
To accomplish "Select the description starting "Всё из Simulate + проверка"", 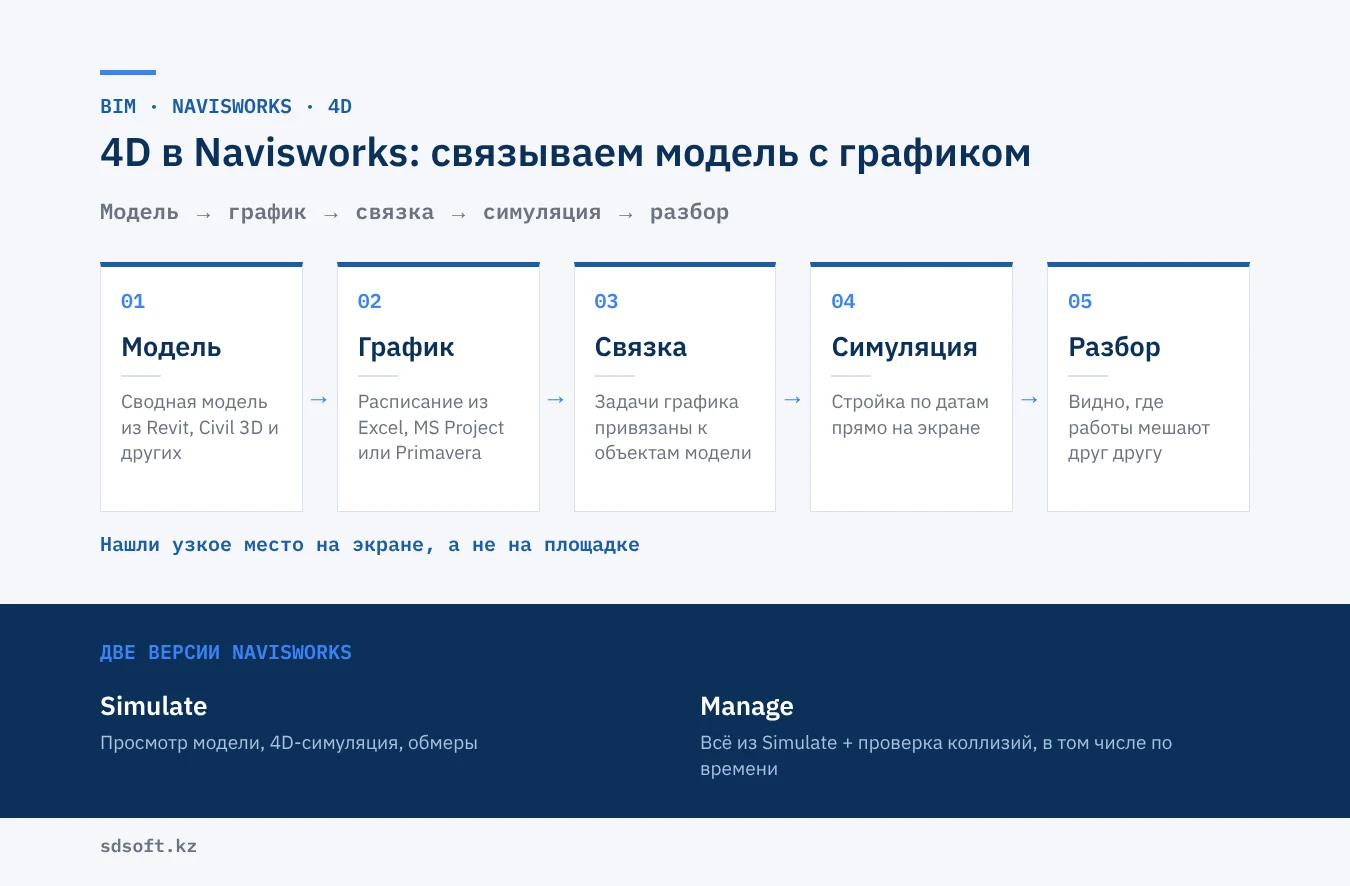I will tap(936, 756).
